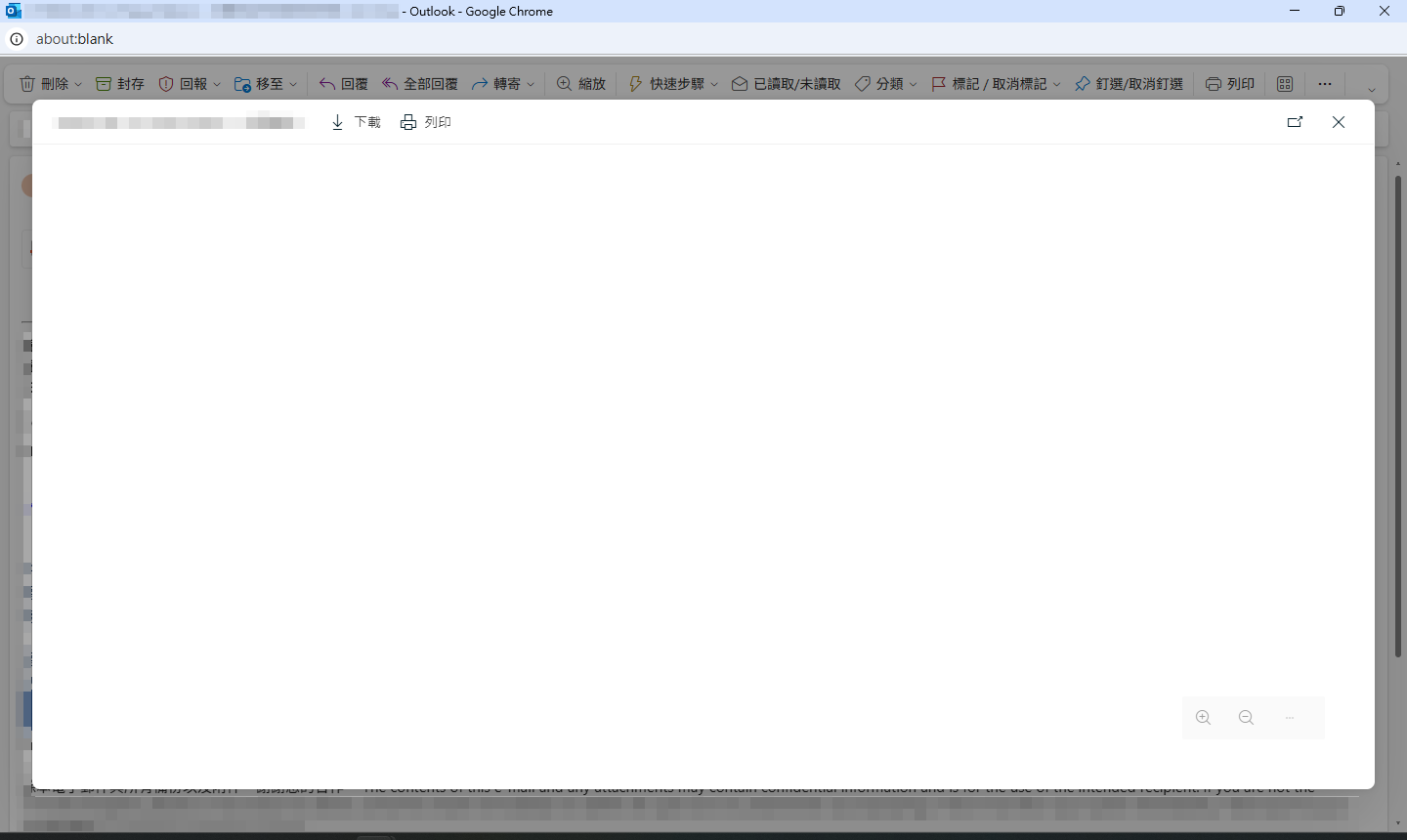This screenshot has height=840, width=1407.
Task: Open the Zoom (縮放) tool
Action: coord(581,84)
